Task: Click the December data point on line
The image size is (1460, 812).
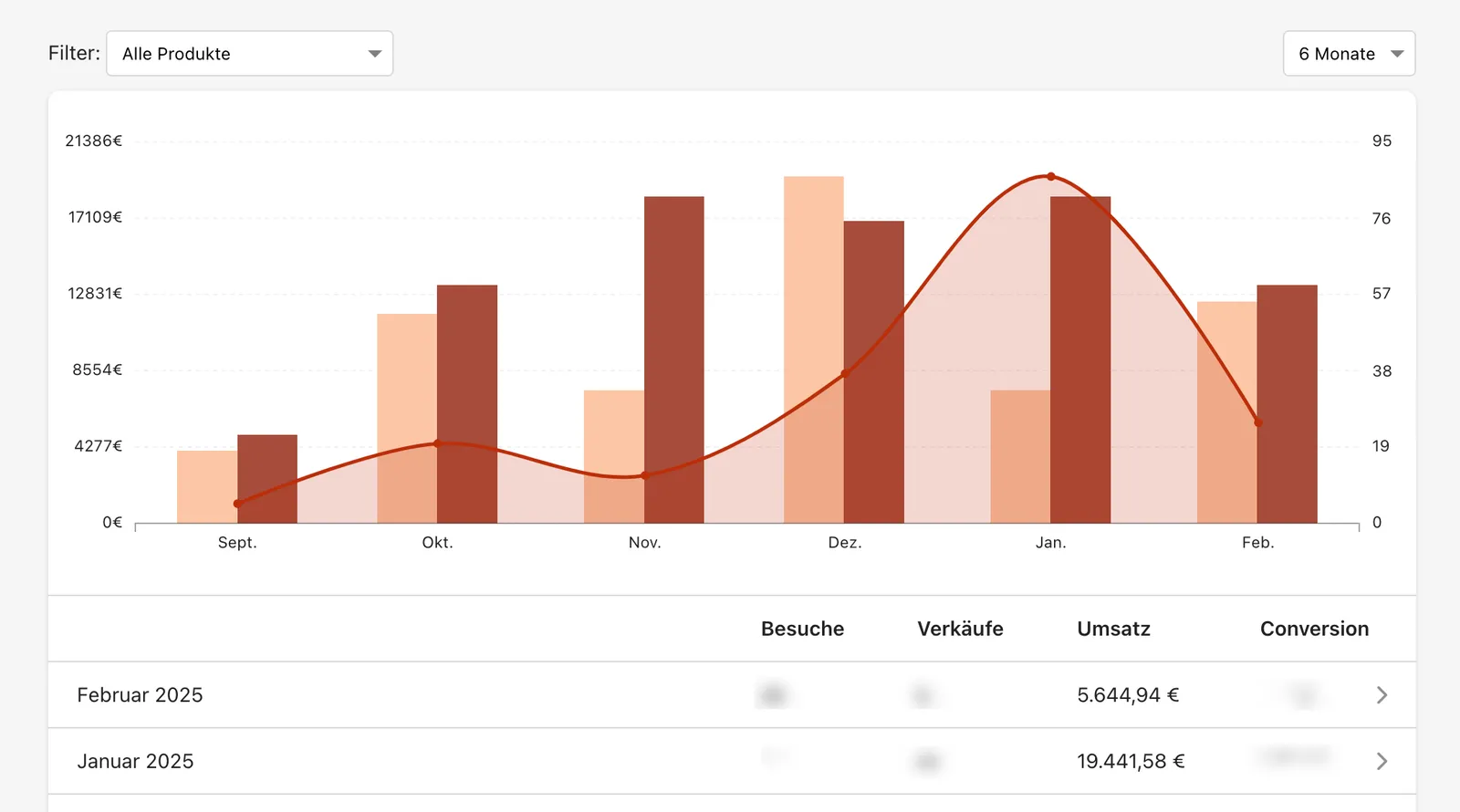Action: pos(845,373)
